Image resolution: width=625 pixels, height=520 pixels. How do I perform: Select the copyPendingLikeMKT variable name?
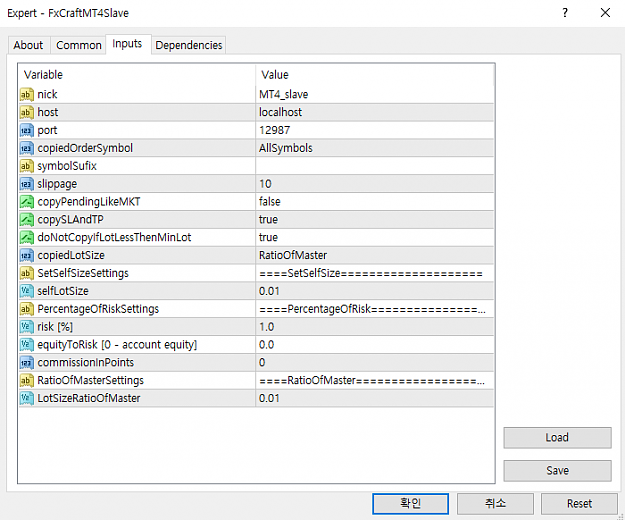[x=89, y=202]
